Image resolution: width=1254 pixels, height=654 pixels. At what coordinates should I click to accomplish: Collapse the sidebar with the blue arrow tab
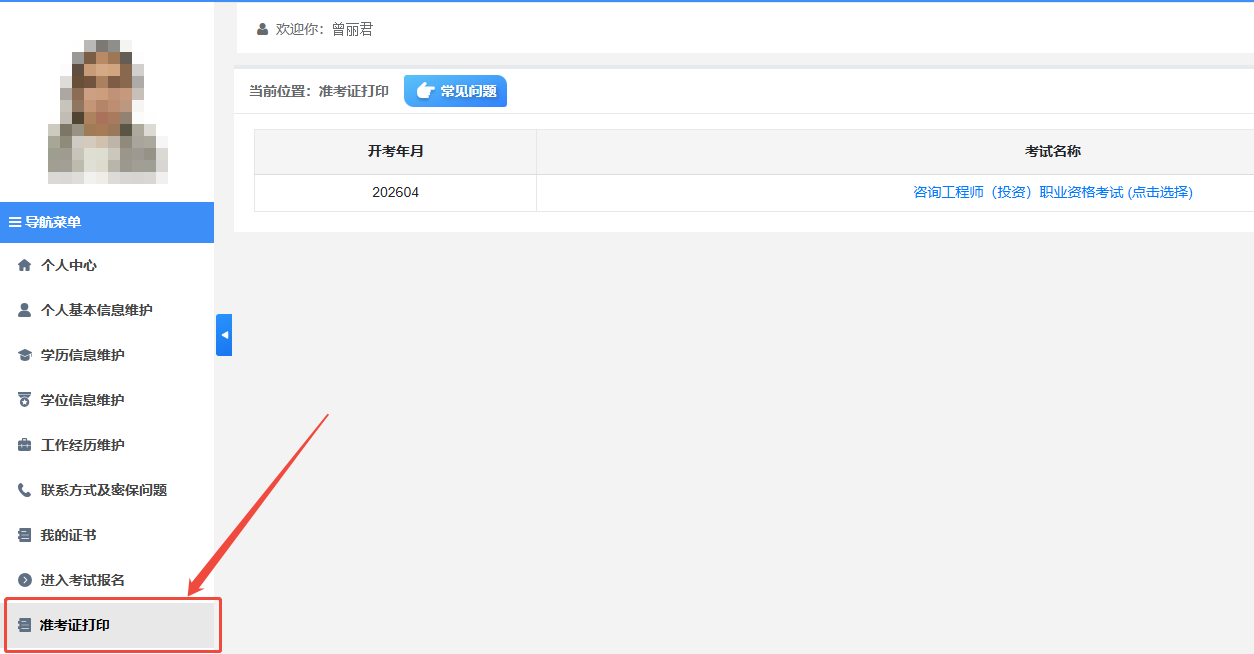click(224, 335)
